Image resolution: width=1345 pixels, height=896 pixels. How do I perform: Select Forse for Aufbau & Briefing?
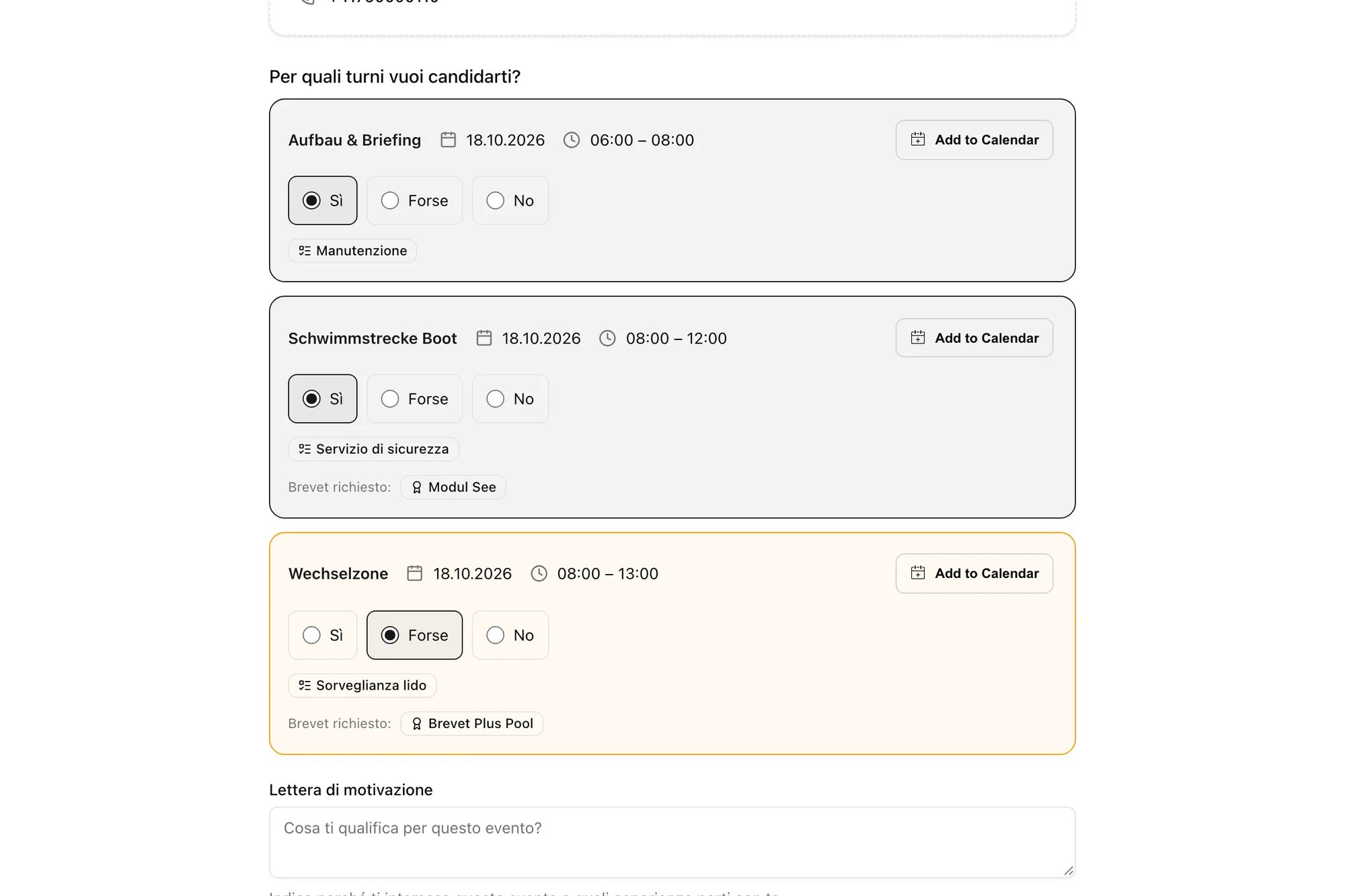(414, 200)
